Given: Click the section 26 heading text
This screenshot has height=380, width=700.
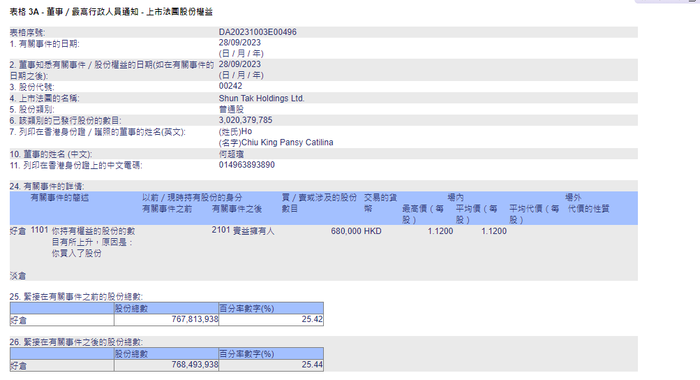Looking at the screenshot, I should (76, 342).
